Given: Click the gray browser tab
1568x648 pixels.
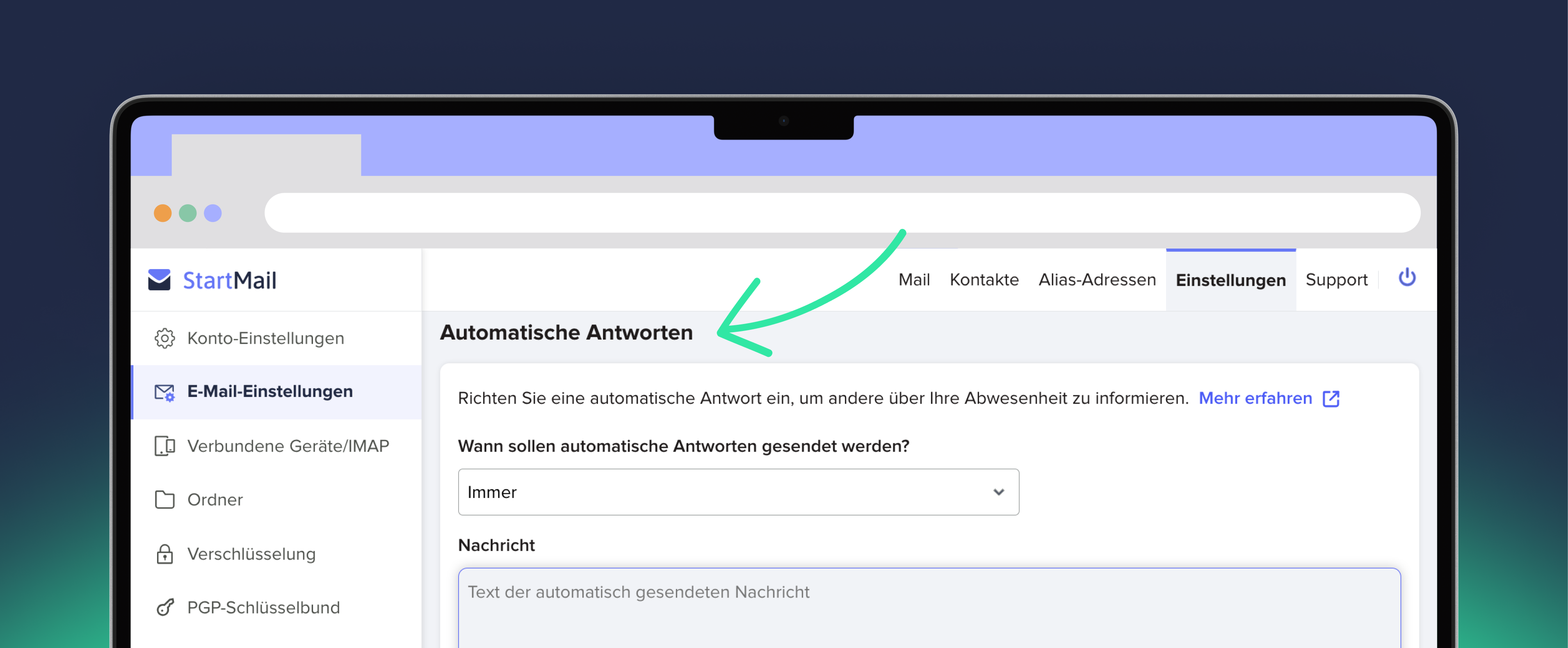Looking at the screenshot, I should pyautogui.click(x=266, y=155).
